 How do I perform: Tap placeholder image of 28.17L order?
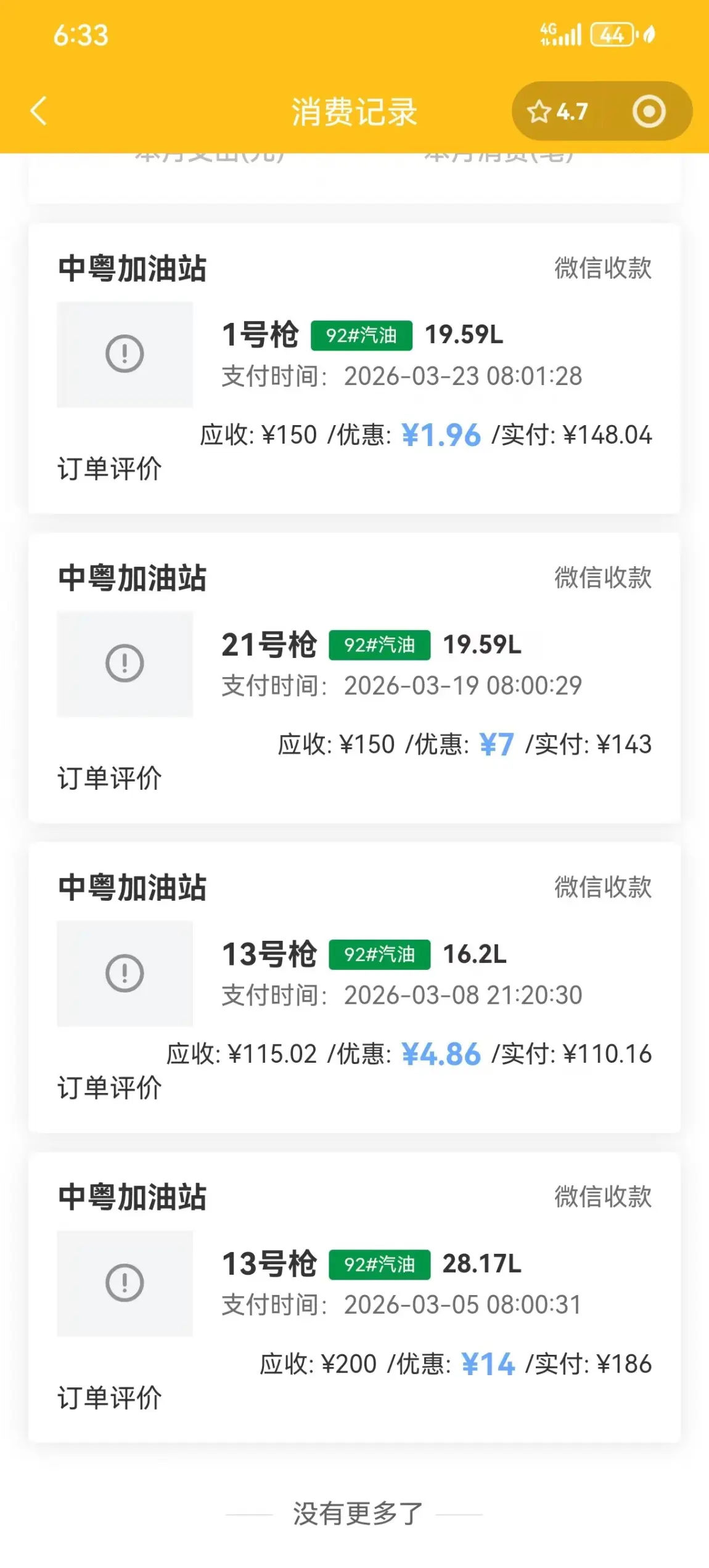click(x=125, y=1283)
